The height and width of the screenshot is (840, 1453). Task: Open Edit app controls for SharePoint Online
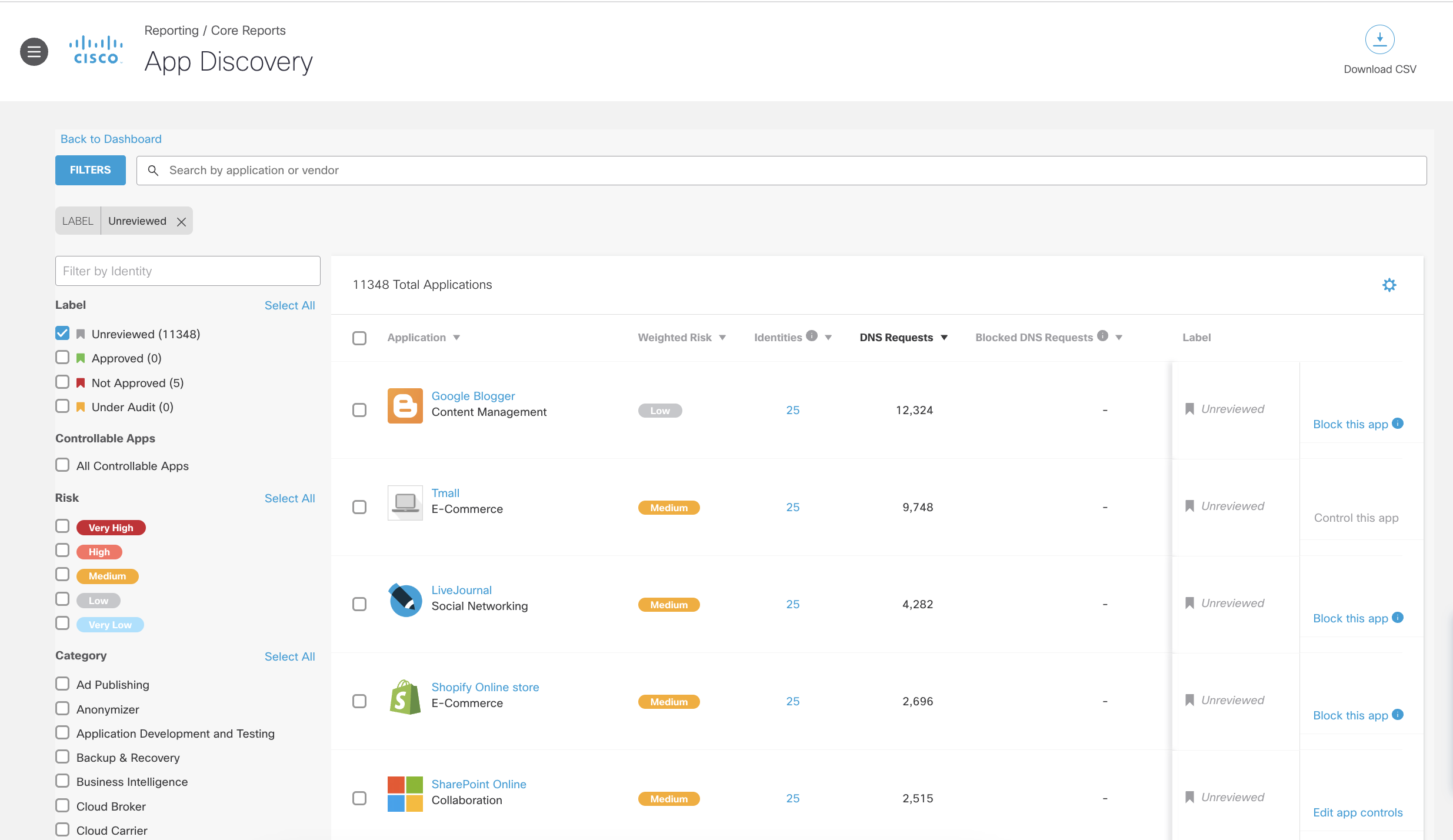tap(1358, 812)
